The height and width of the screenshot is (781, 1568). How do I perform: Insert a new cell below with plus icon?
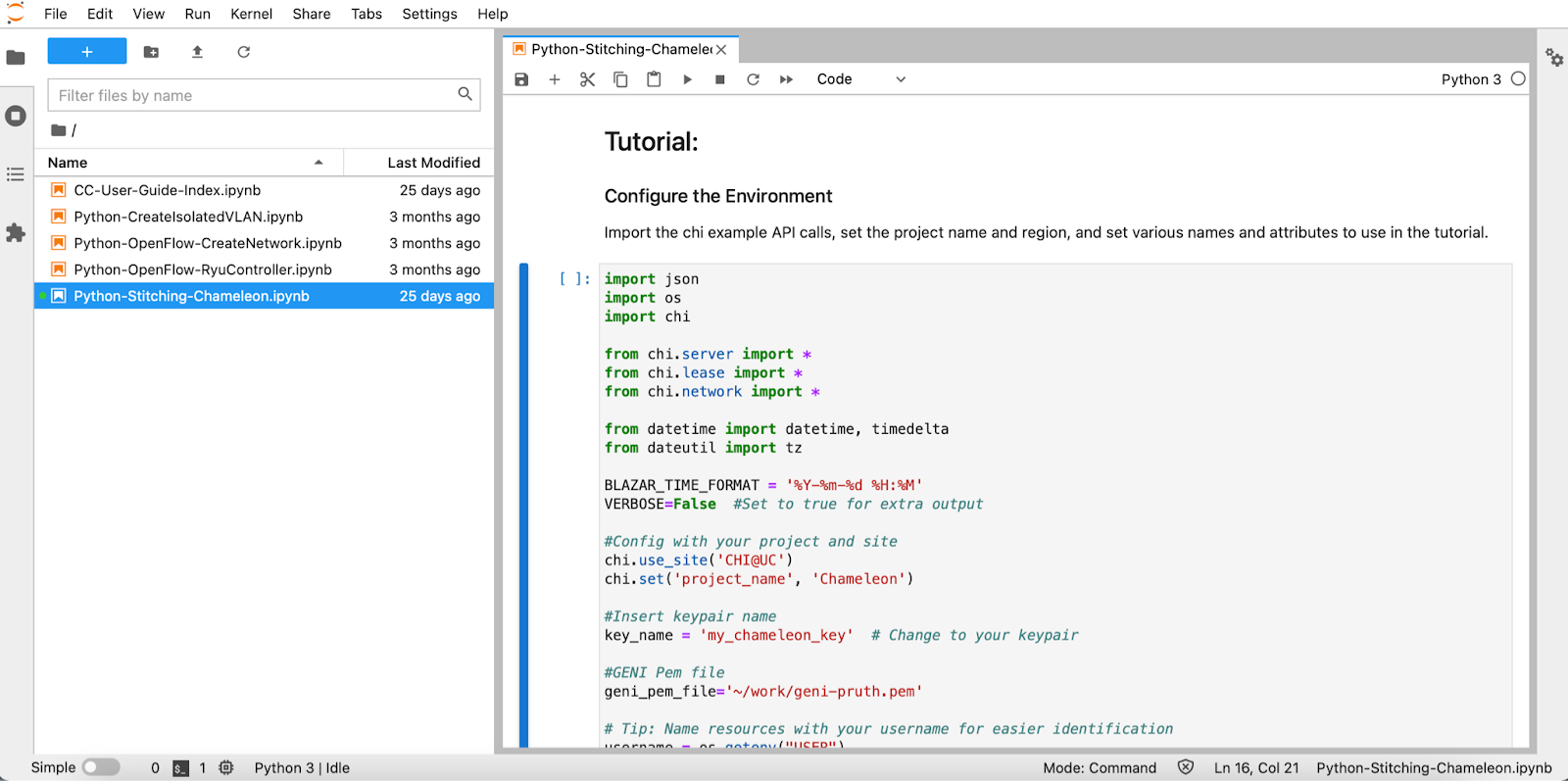tap(555, 79)
